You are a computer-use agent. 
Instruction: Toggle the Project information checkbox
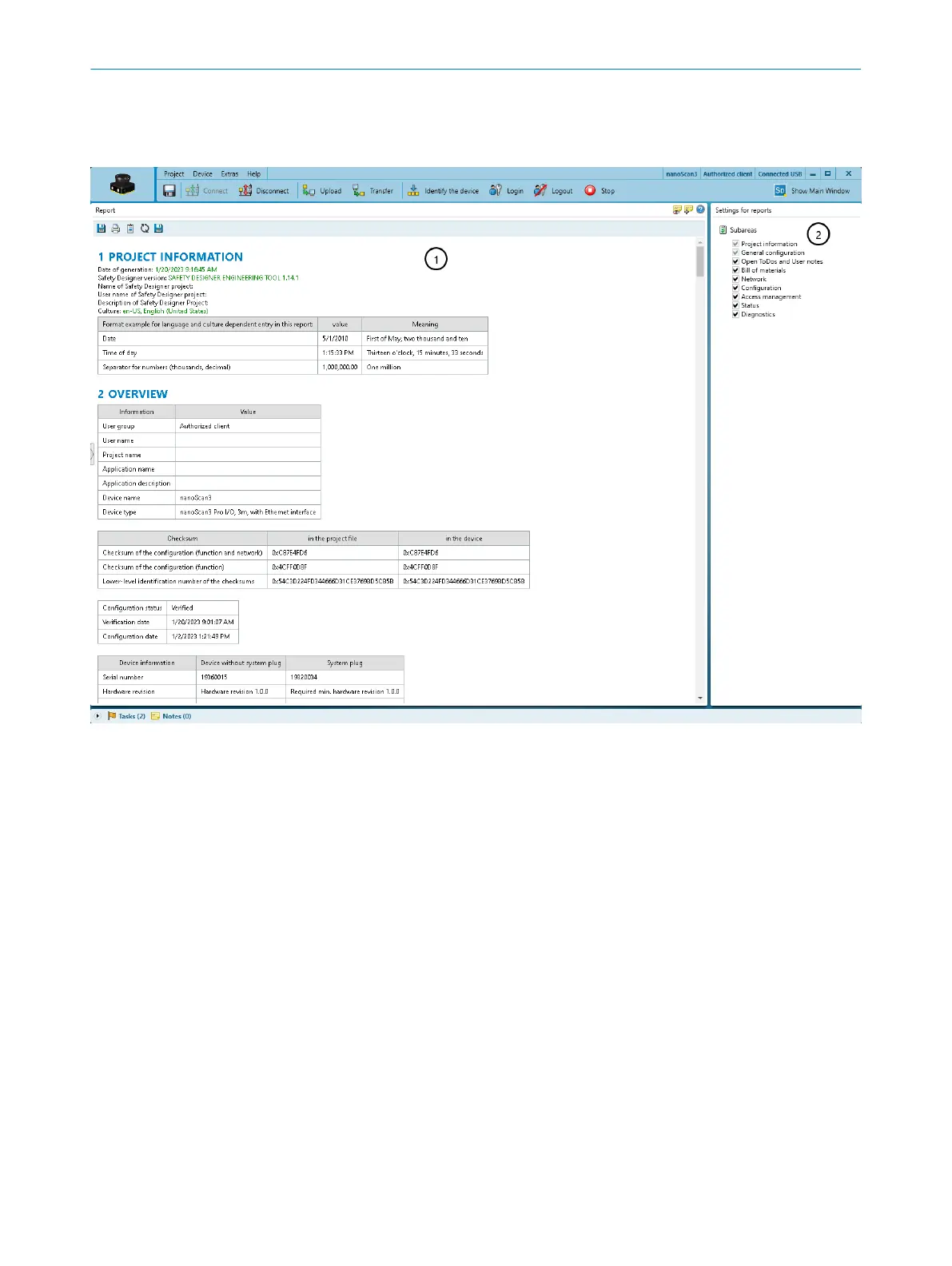pos(735,244)
